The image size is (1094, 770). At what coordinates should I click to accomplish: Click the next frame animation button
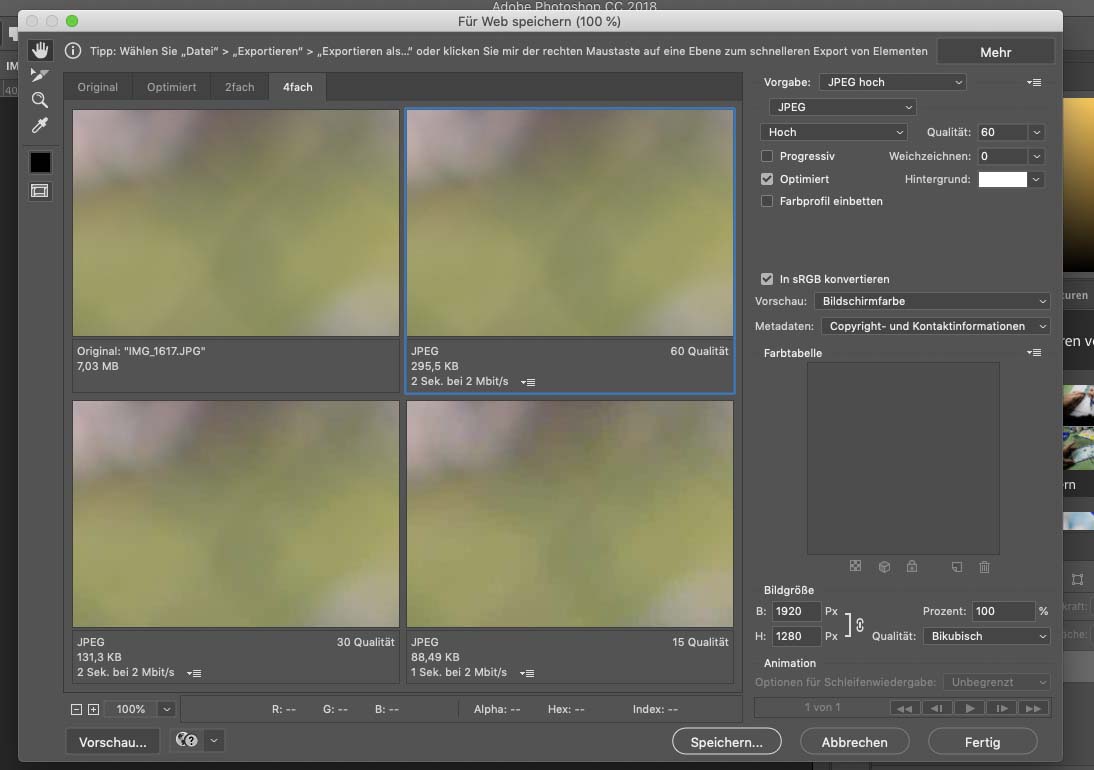click(x=1002, y=708)
